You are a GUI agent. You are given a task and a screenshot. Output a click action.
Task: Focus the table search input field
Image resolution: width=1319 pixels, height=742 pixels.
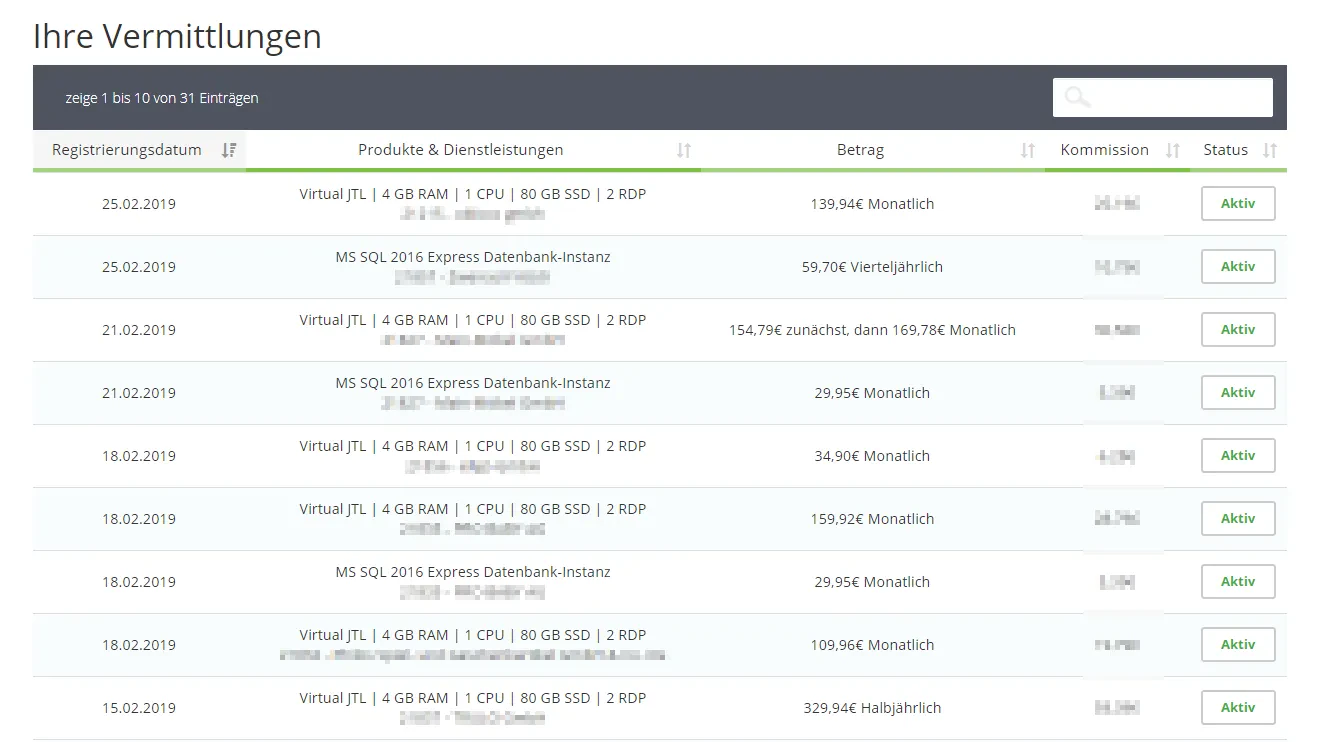(x=1162, y=97)
